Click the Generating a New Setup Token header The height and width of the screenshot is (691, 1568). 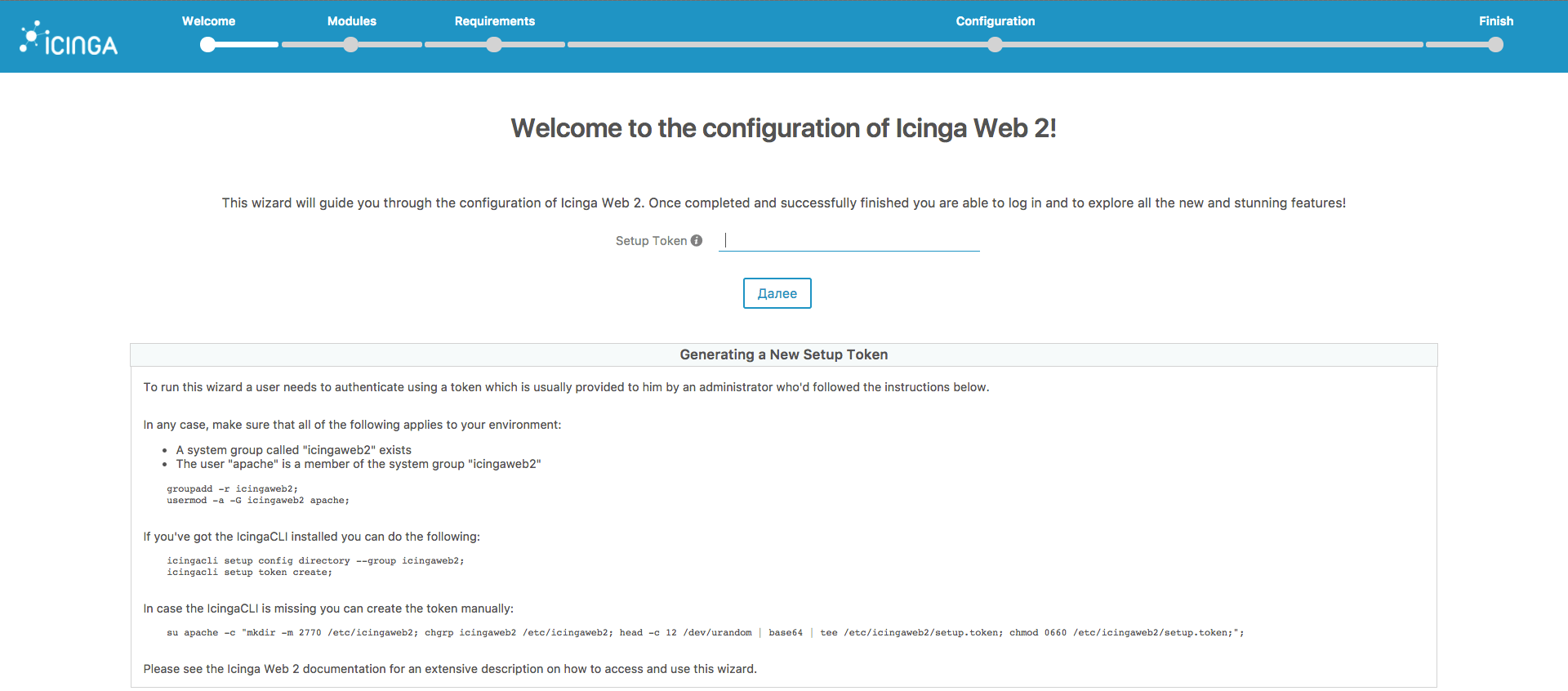point(783,354)
